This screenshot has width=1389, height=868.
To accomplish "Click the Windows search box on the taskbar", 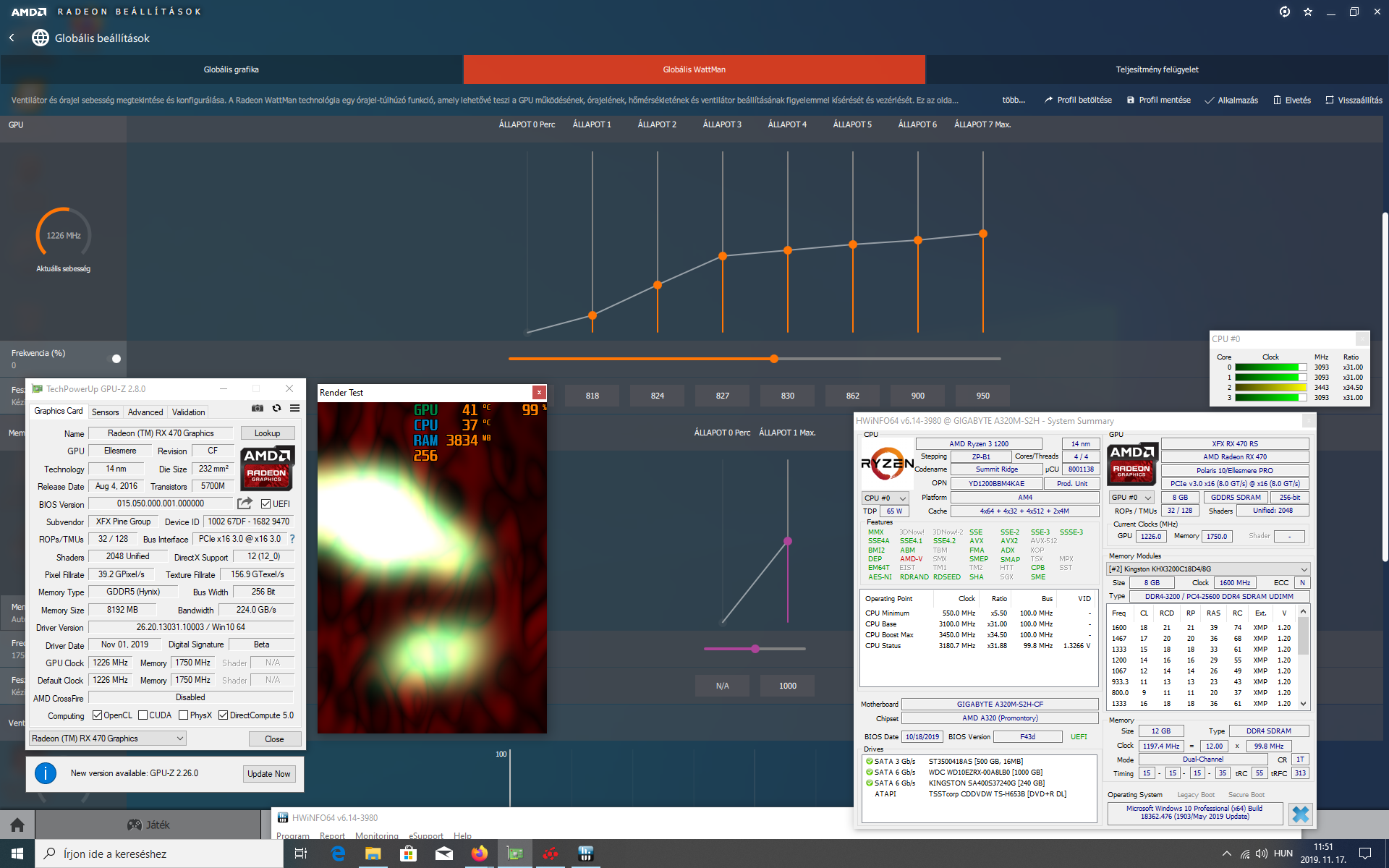I will point(159,854).
